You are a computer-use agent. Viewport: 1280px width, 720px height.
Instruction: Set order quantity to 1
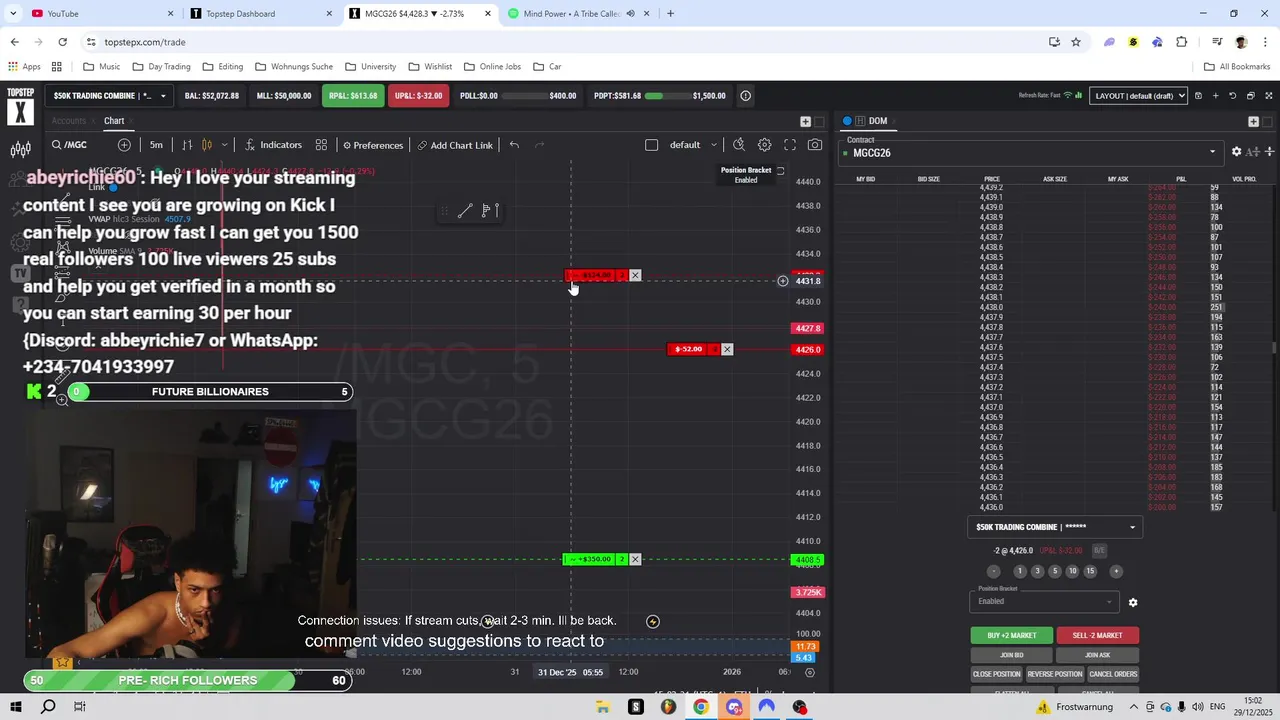pyautogui.click(x=1020, y=571)
